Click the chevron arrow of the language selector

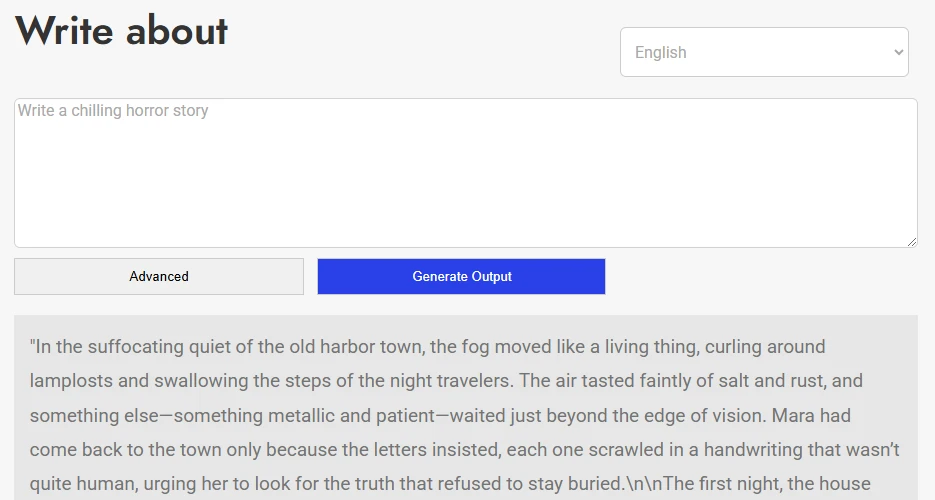pos(897,52)
